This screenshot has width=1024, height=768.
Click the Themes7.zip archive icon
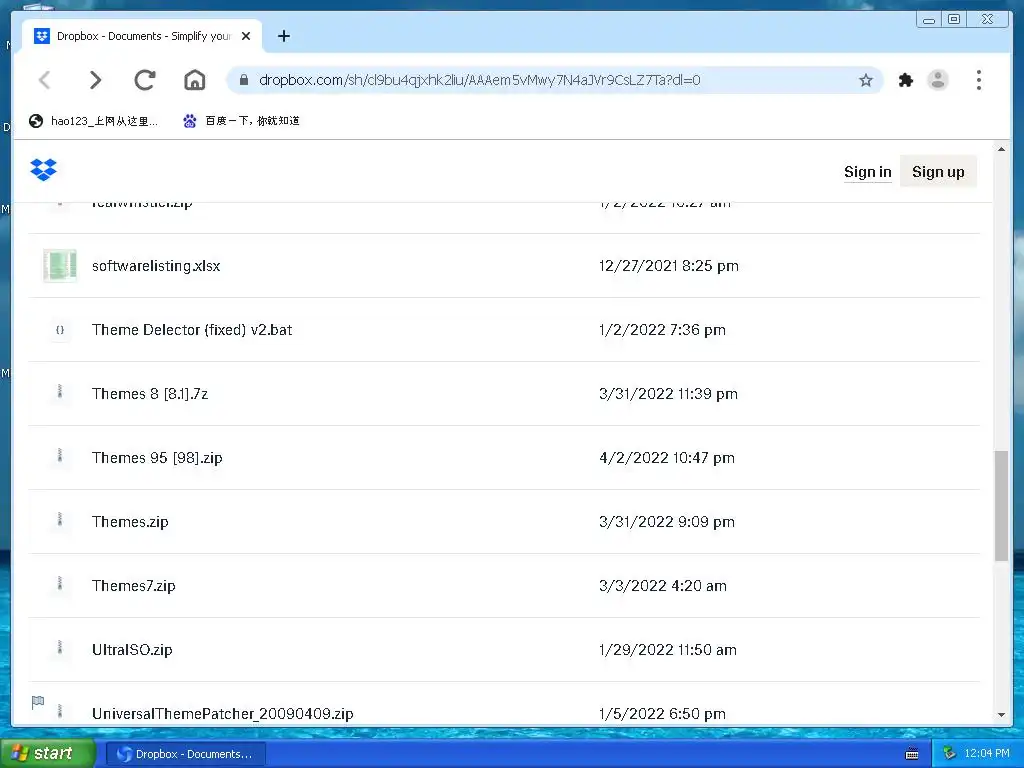[x=60, y=585]
